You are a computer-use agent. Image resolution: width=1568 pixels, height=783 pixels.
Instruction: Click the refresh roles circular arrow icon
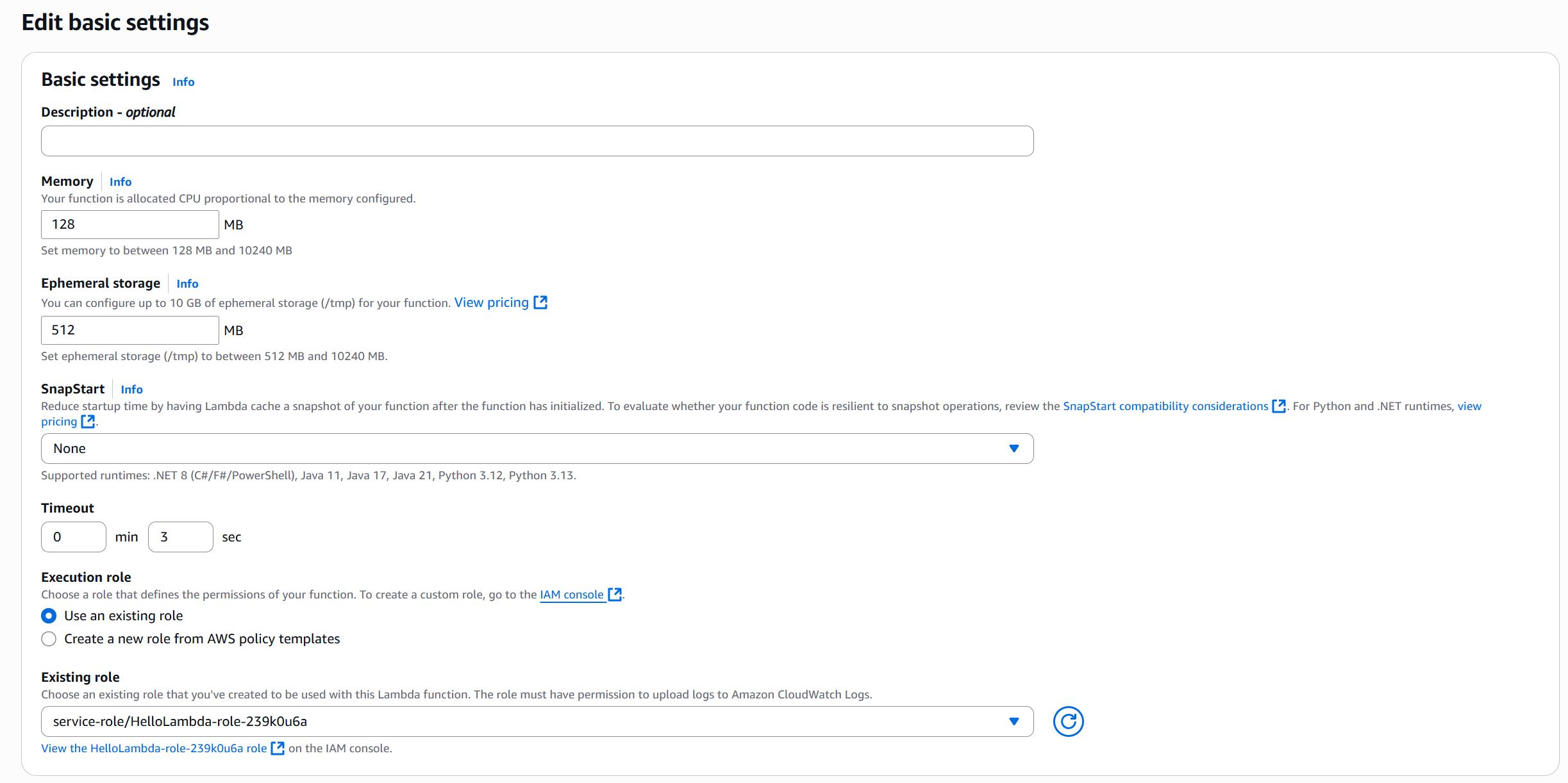coord(1068,721)
